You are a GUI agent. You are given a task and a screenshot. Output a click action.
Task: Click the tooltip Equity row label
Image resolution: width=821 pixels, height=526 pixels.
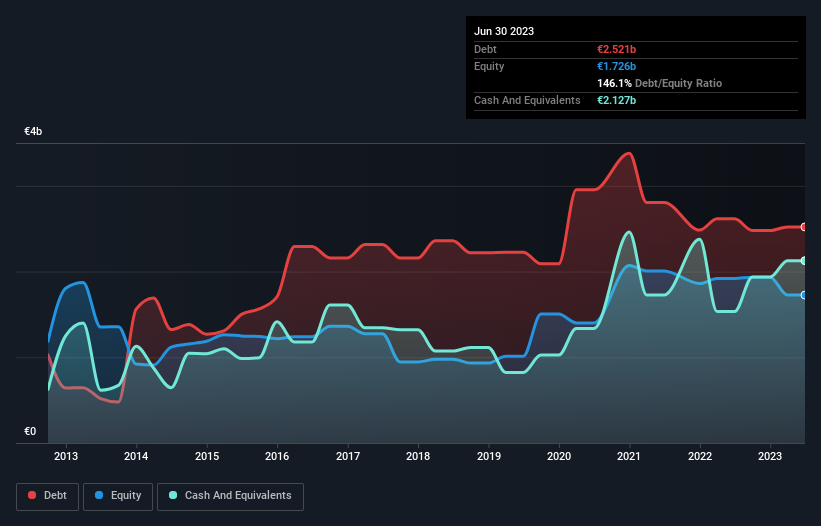pos(489,66)
